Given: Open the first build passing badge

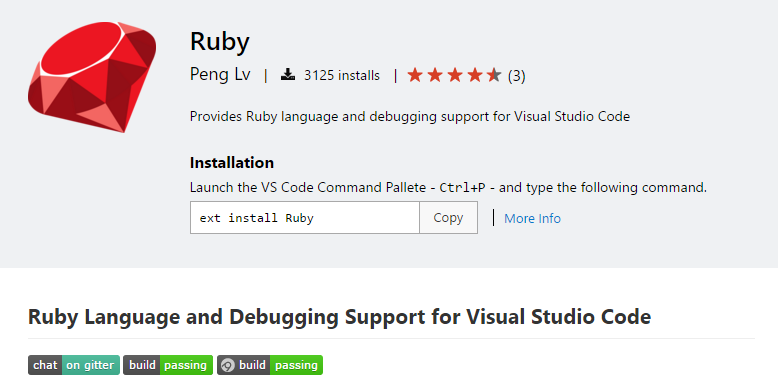Looking at the screenshot, I should tap(168, 365).
